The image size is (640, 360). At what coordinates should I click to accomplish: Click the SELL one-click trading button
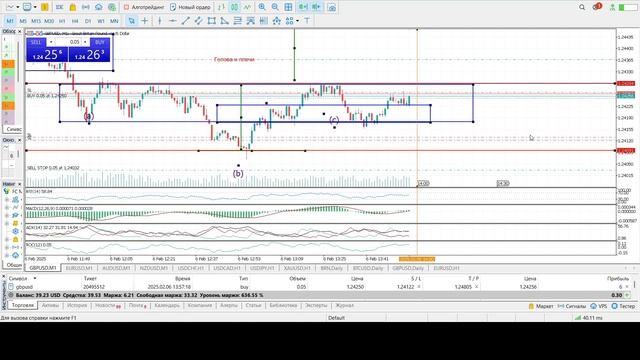36,42
